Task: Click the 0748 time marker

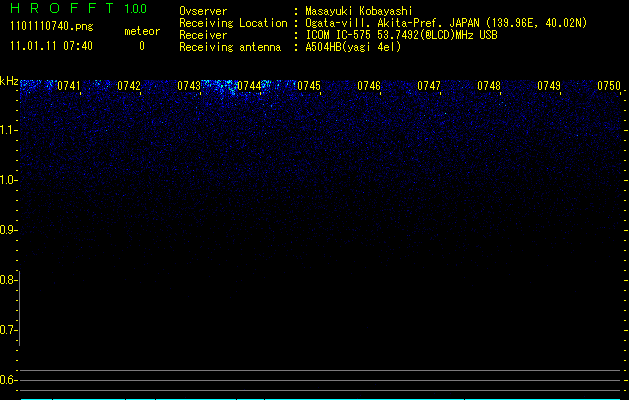Action: click(x=489, y=86)
